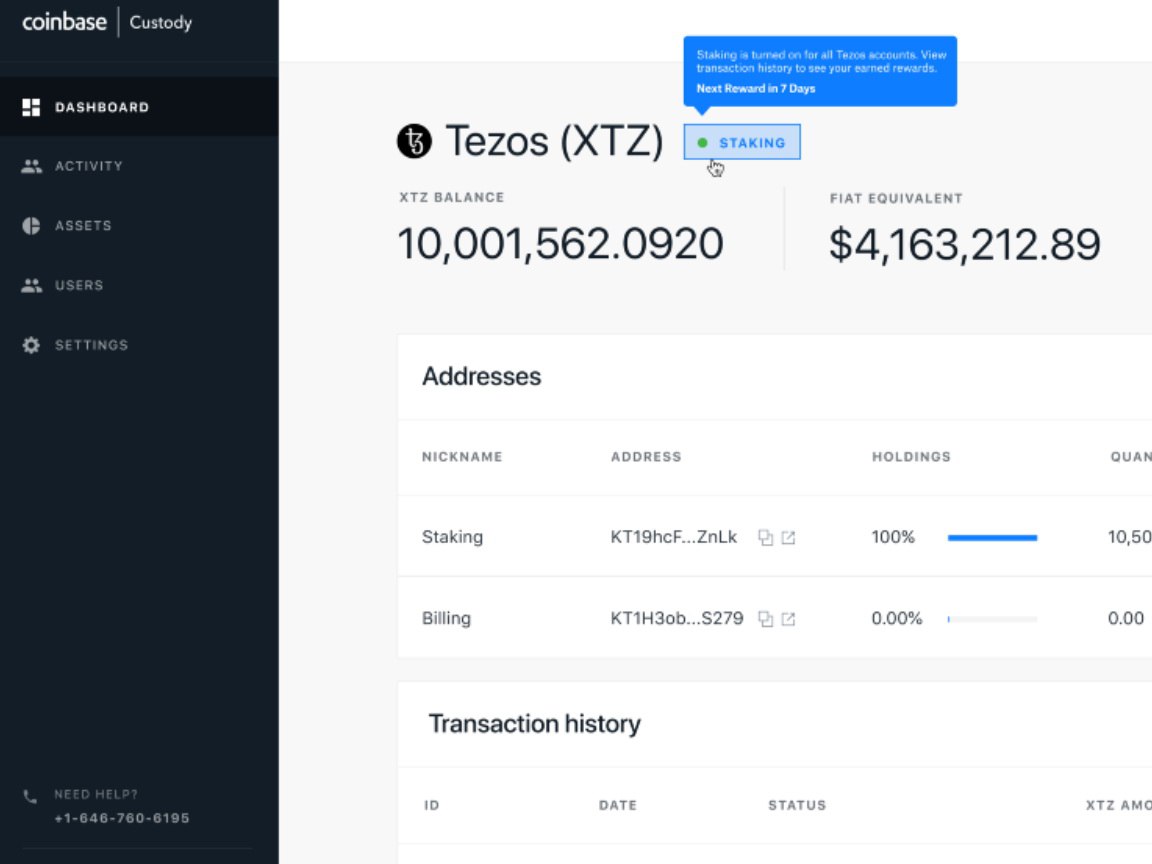Click the address text KT19hcF...ZnLk

[674, 537]
